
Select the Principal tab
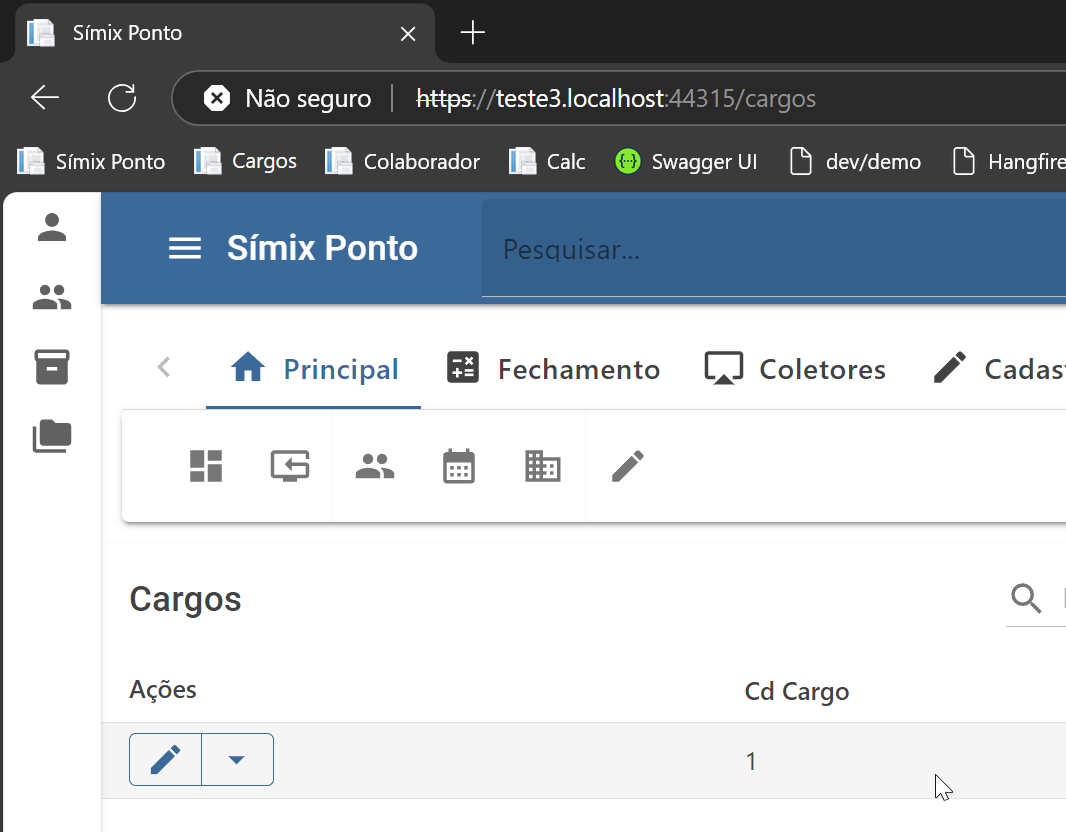click(314, 368)
